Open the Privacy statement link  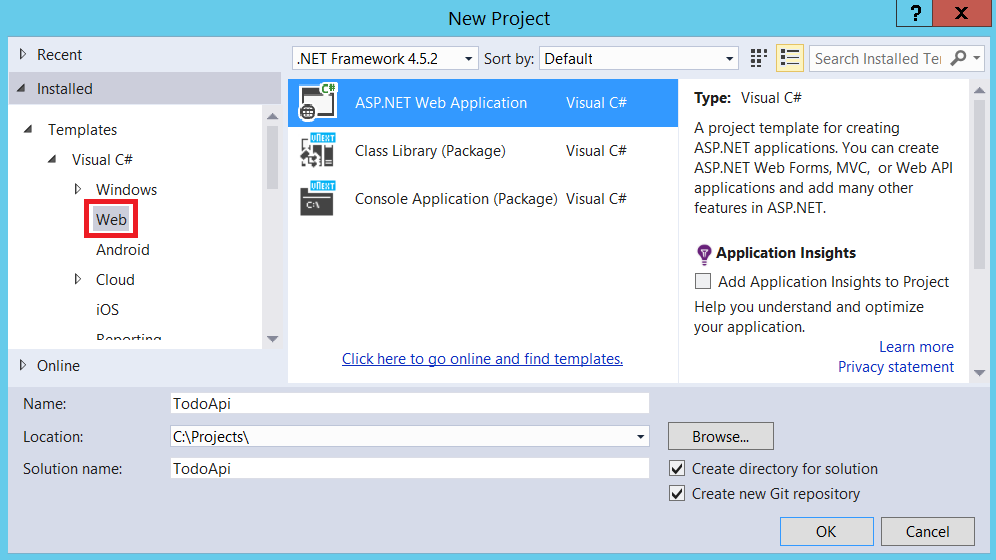[896, 367]
